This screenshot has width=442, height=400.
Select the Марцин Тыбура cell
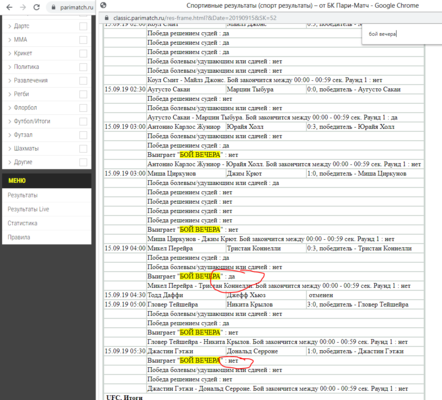tap(266, 89)
